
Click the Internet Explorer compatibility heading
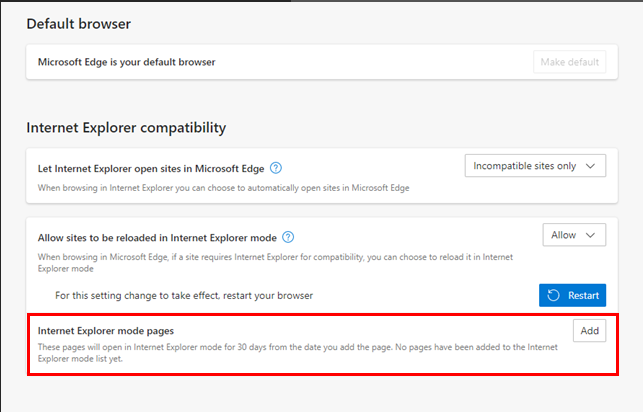coord(126,128)
